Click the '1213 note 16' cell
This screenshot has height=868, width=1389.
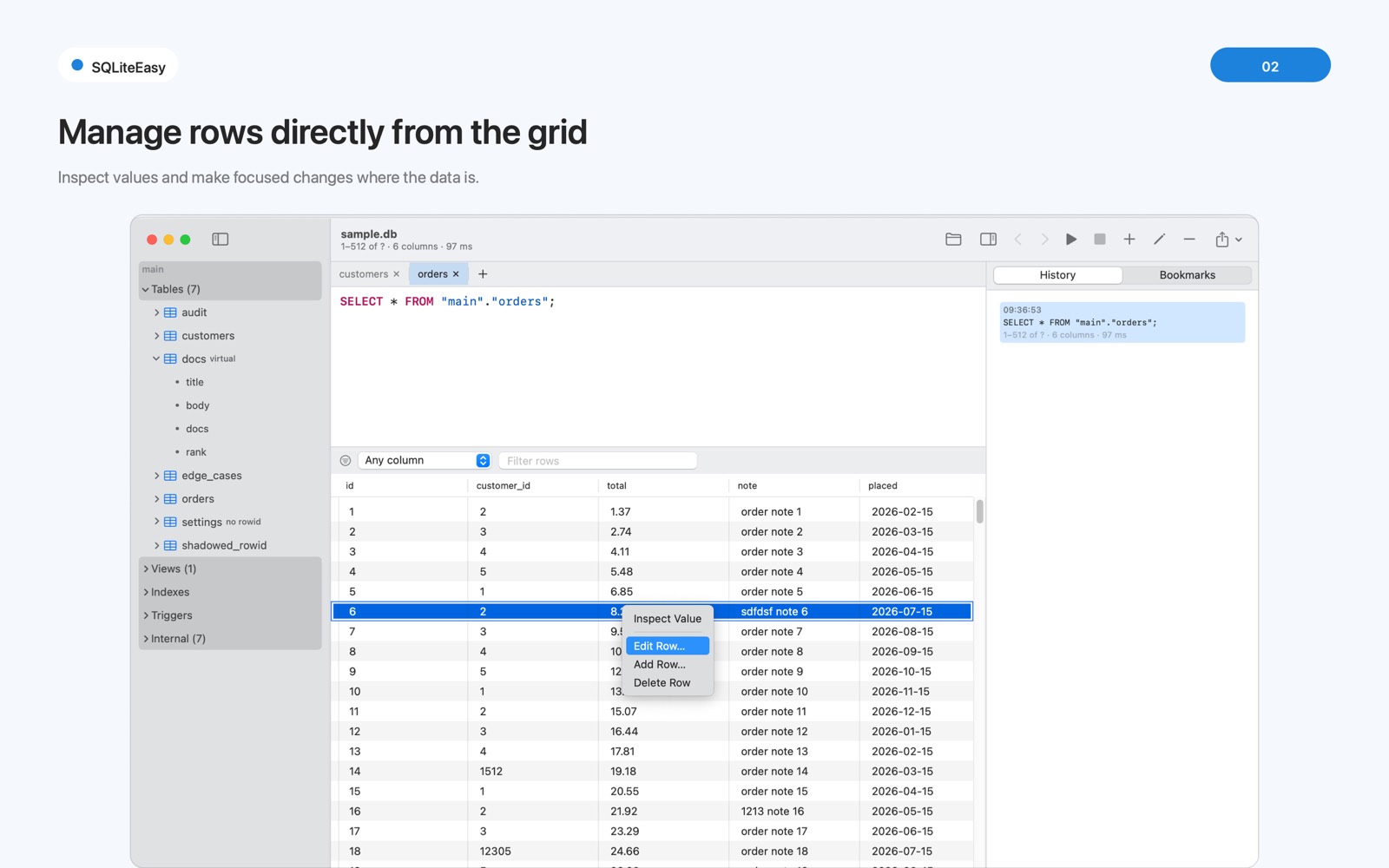pos(773,812)
